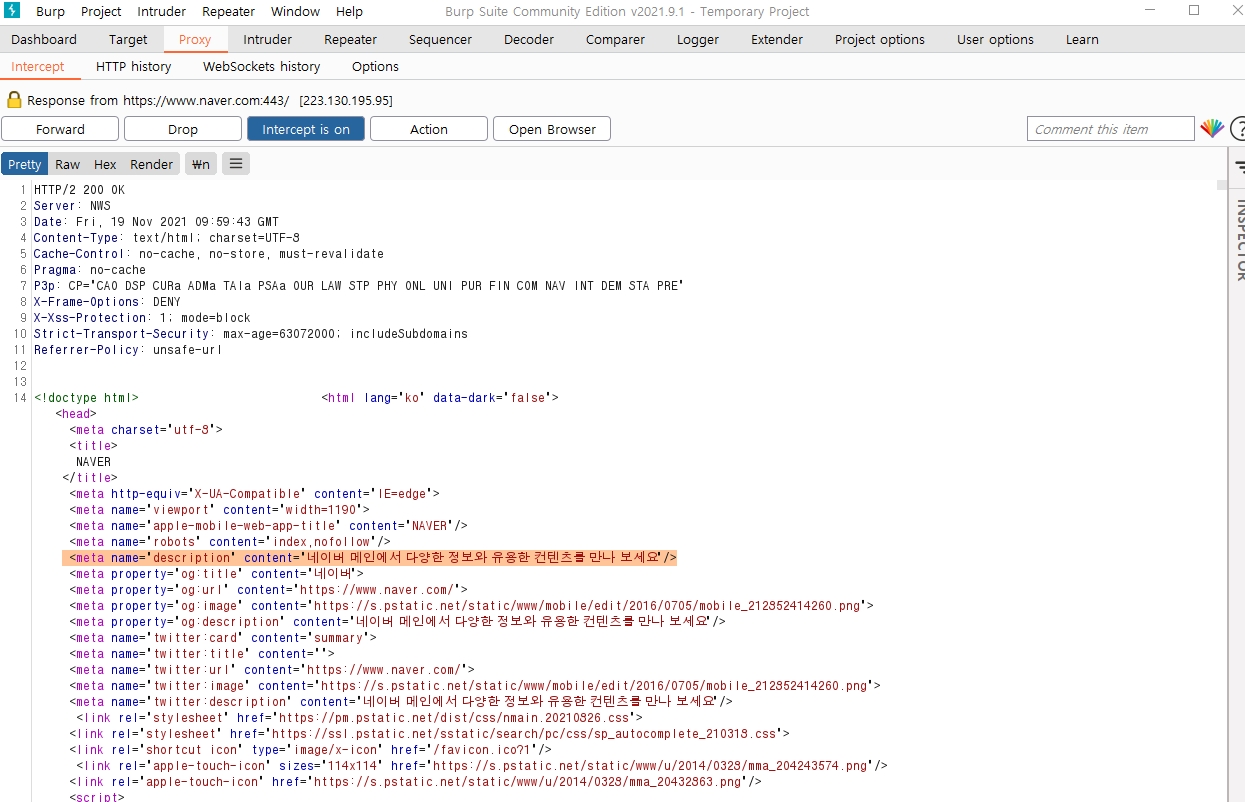Open the Extender tab
The width and height of the screenshot is (1245, 802).
point(777,39)
